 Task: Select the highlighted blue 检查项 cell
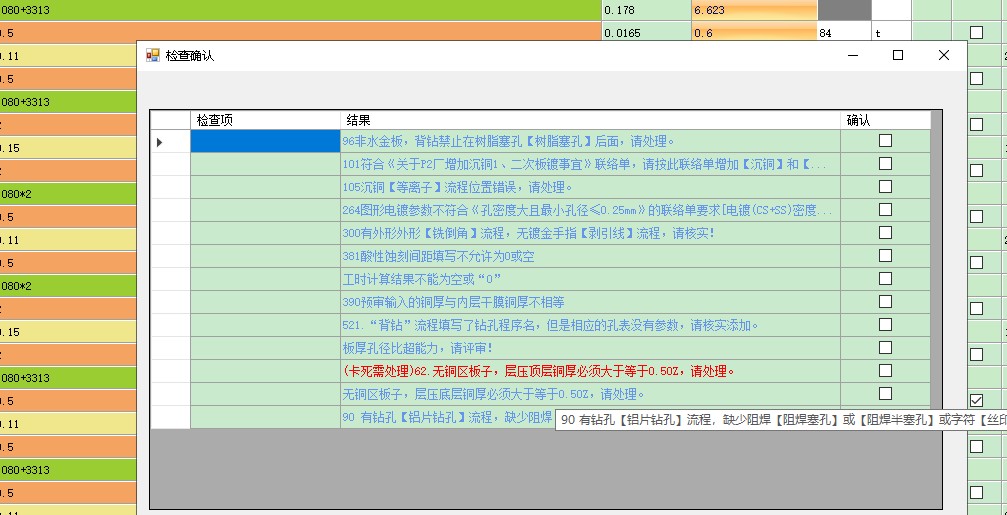click(x=265, y=141)
